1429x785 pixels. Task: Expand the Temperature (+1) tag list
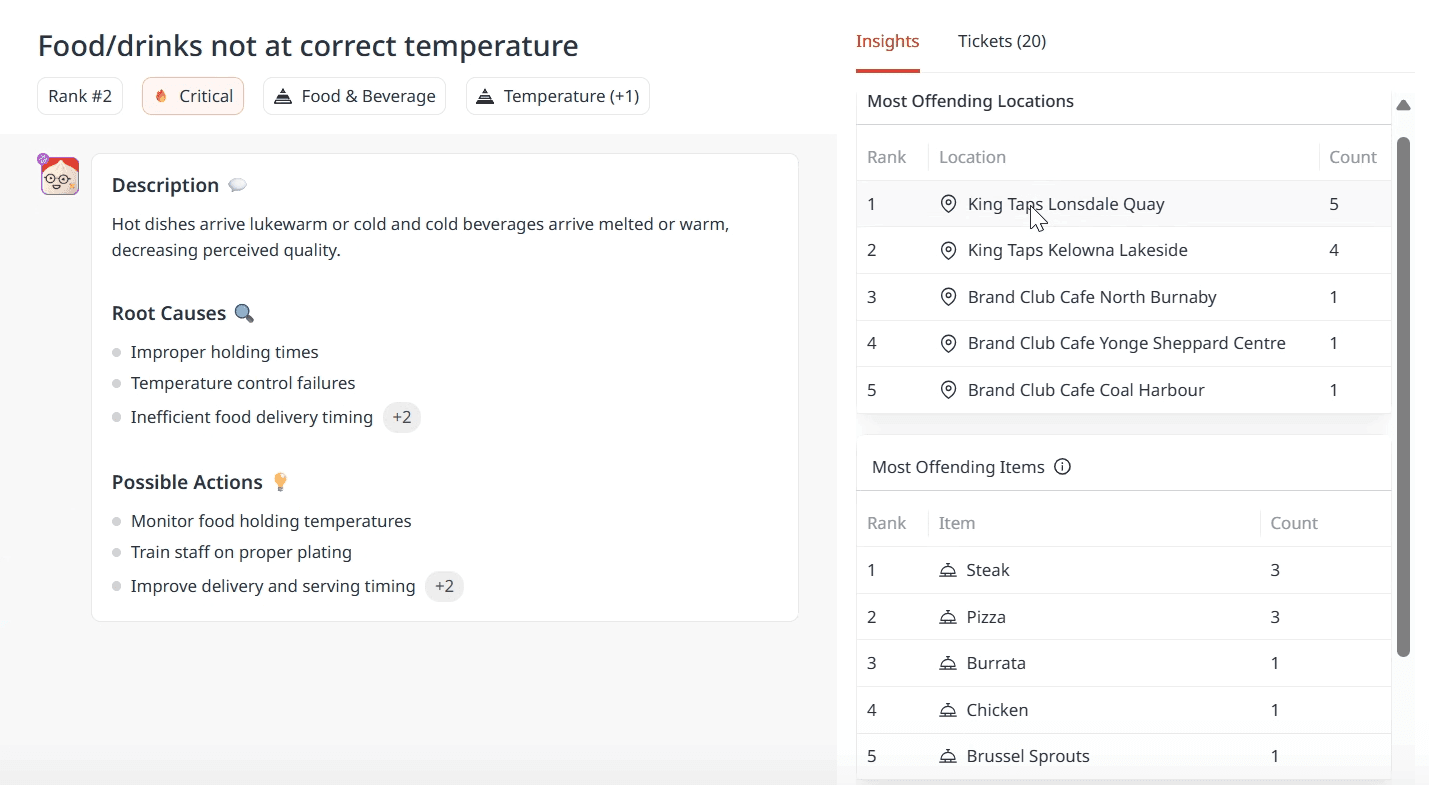click(558, 97)
